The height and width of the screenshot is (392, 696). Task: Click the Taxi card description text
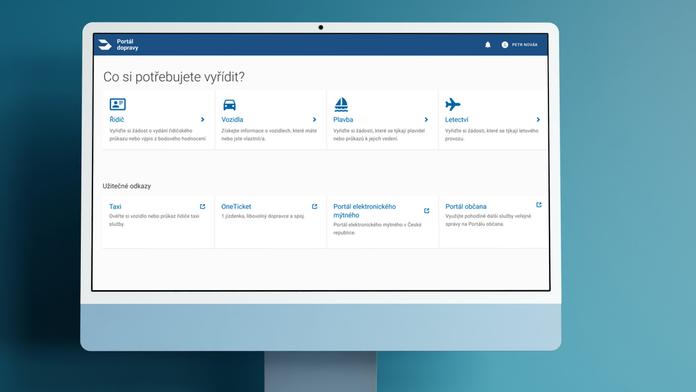154,220
